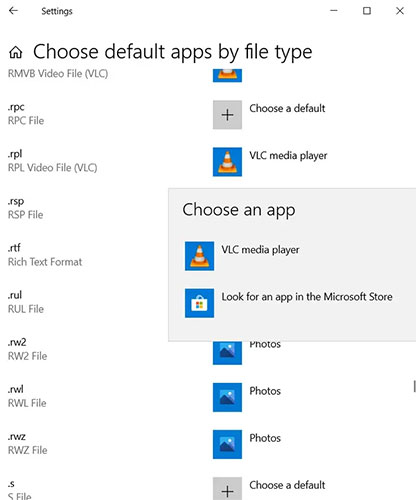Click the .rul extension text
This screenshot has height=500, width=416.
coord(15,295)
